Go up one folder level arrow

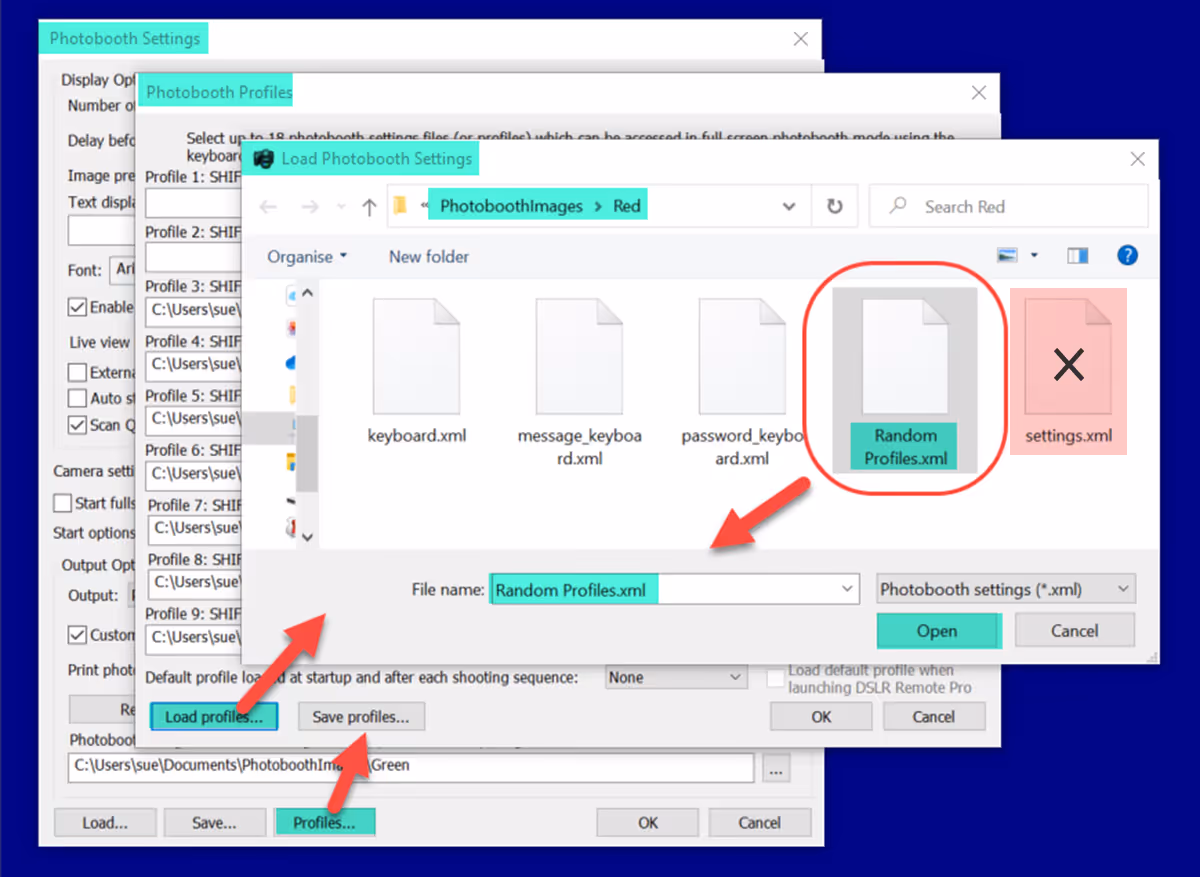click(369, 207)
